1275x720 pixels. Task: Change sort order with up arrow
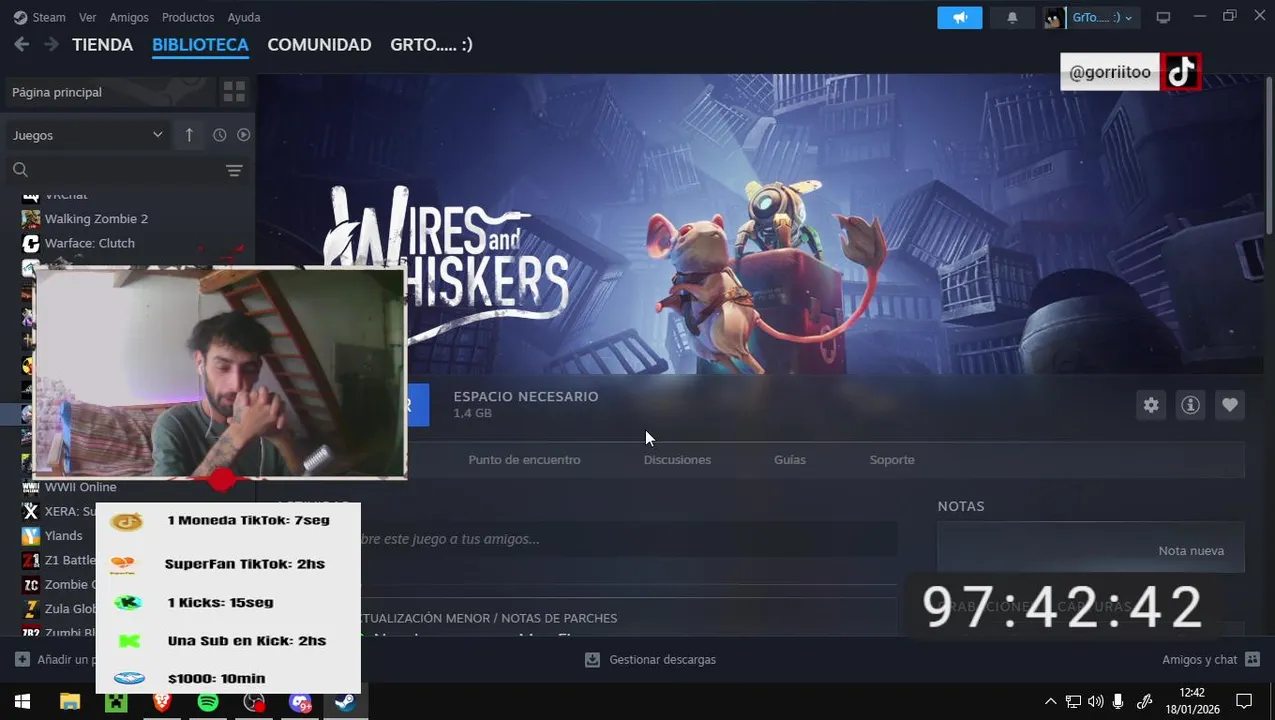[x=189, y=135]
